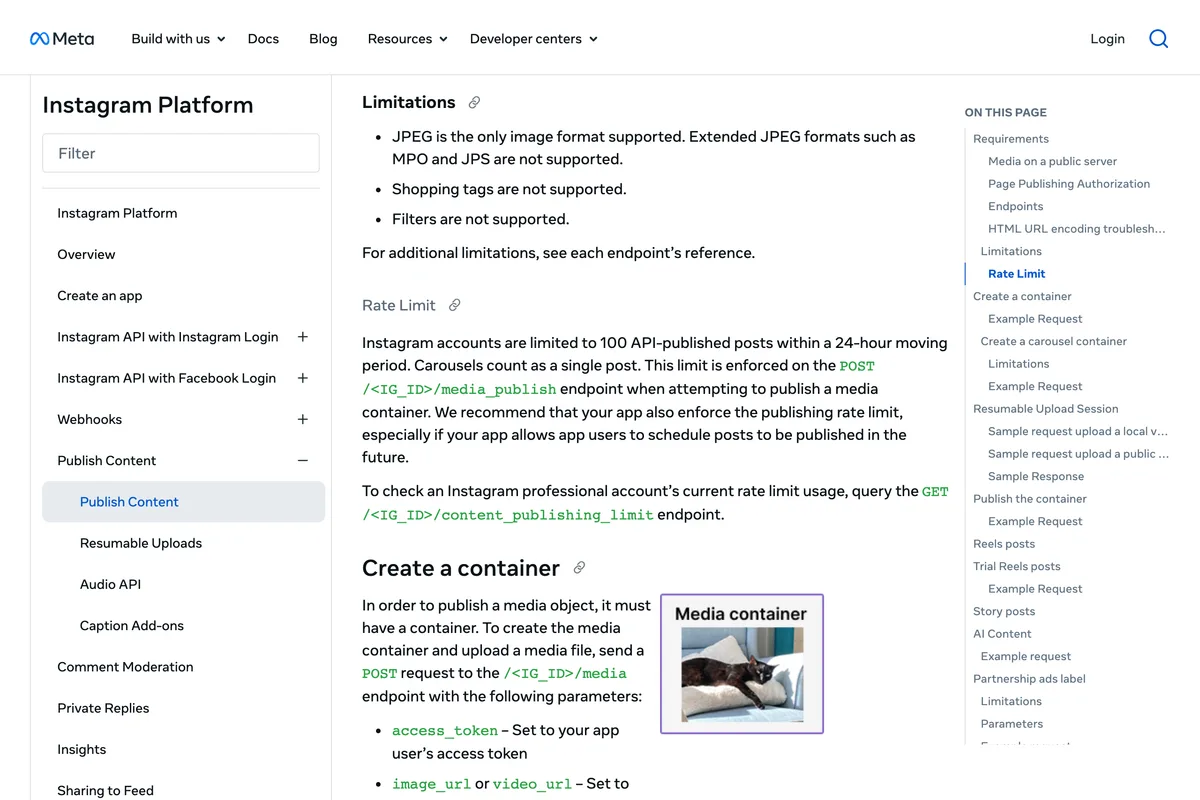
Task: Jump to Rate Limit in page outline
Action: (1016, 274)
